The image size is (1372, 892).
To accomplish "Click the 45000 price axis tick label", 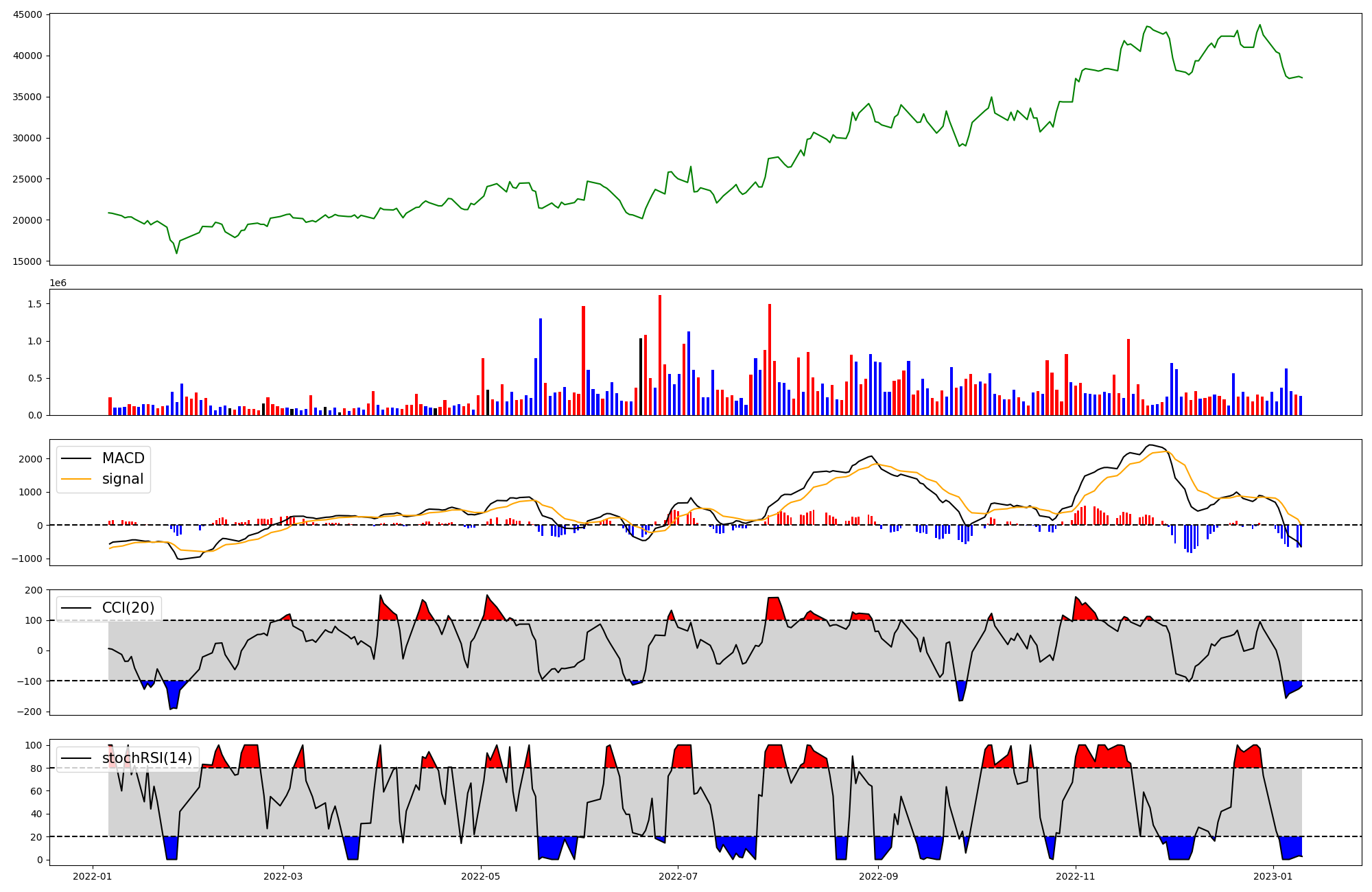I will (x=27, y=14).
